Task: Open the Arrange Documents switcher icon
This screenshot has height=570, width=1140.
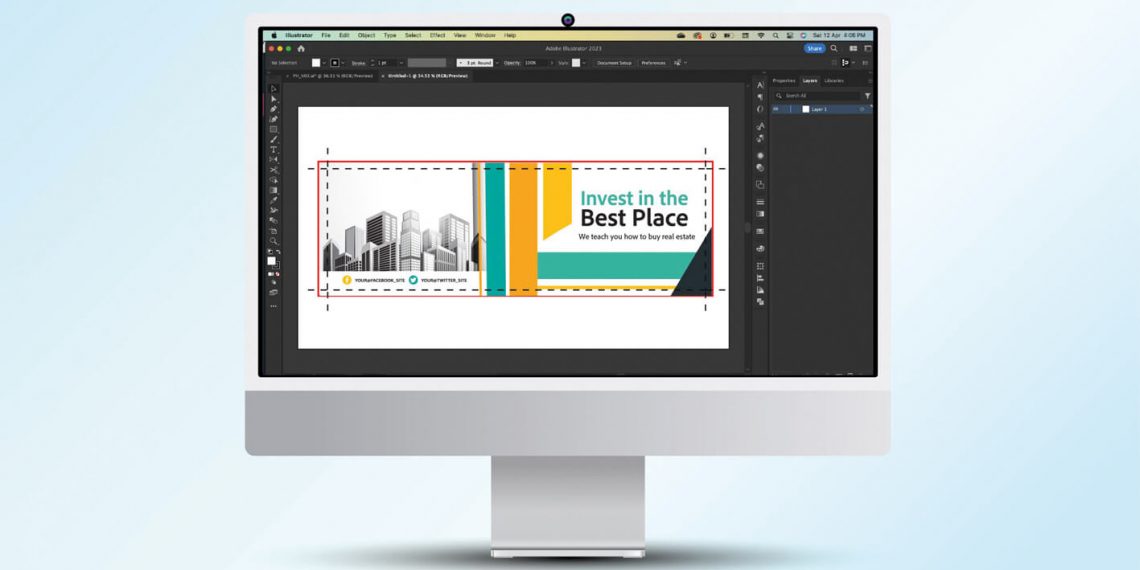Action: 854,49
